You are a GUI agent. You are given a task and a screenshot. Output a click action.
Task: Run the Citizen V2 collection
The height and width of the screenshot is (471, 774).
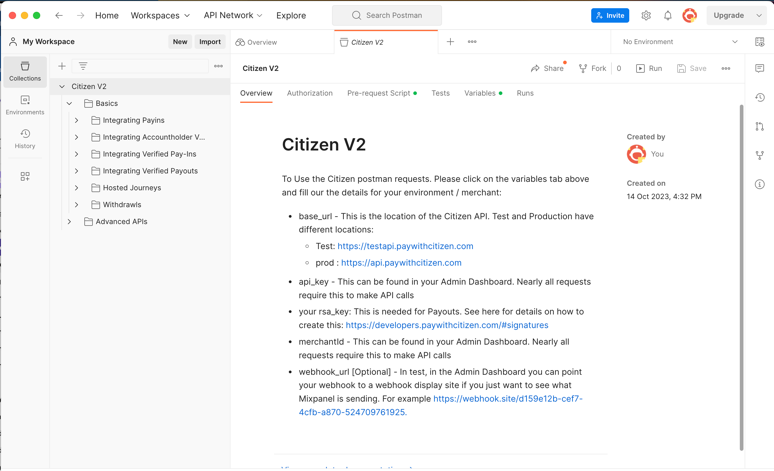tap(649, 69)
